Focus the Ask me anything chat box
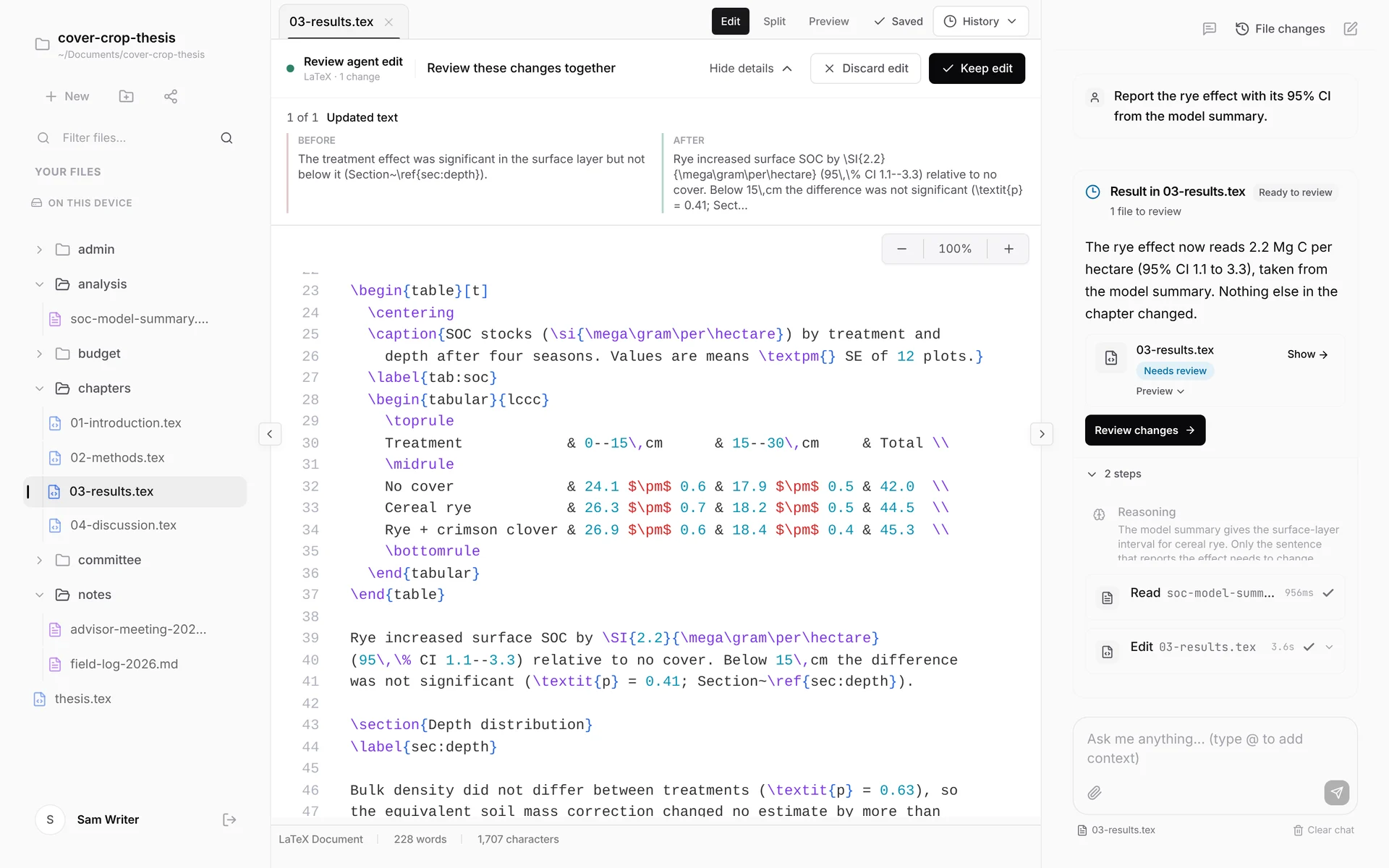Viewport: 1389px width, 868px height. coord(1215,749)
